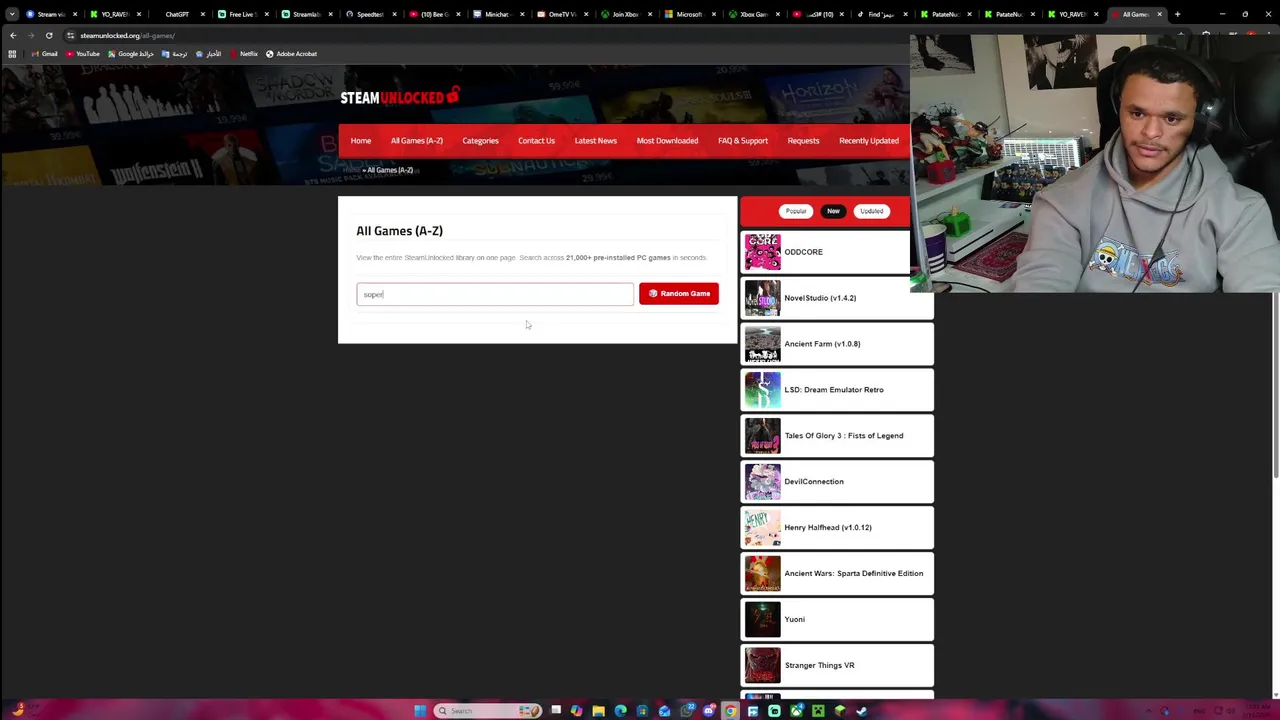
Task: Open FAQ & Support page
Action: pos(743,141)
